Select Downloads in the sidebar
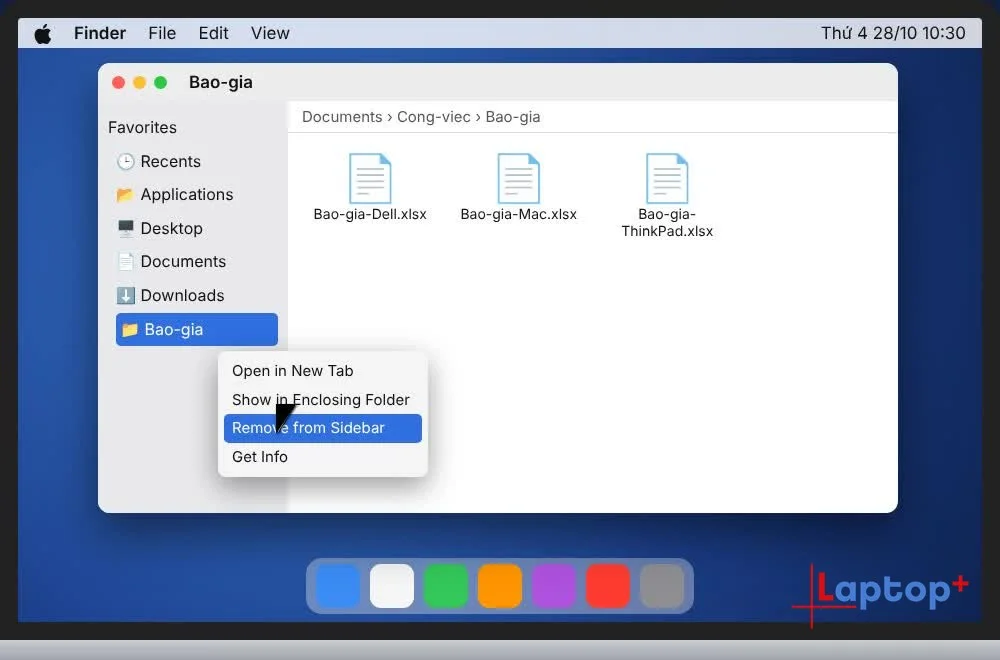 pyautogui.click(x=196, y=295)
